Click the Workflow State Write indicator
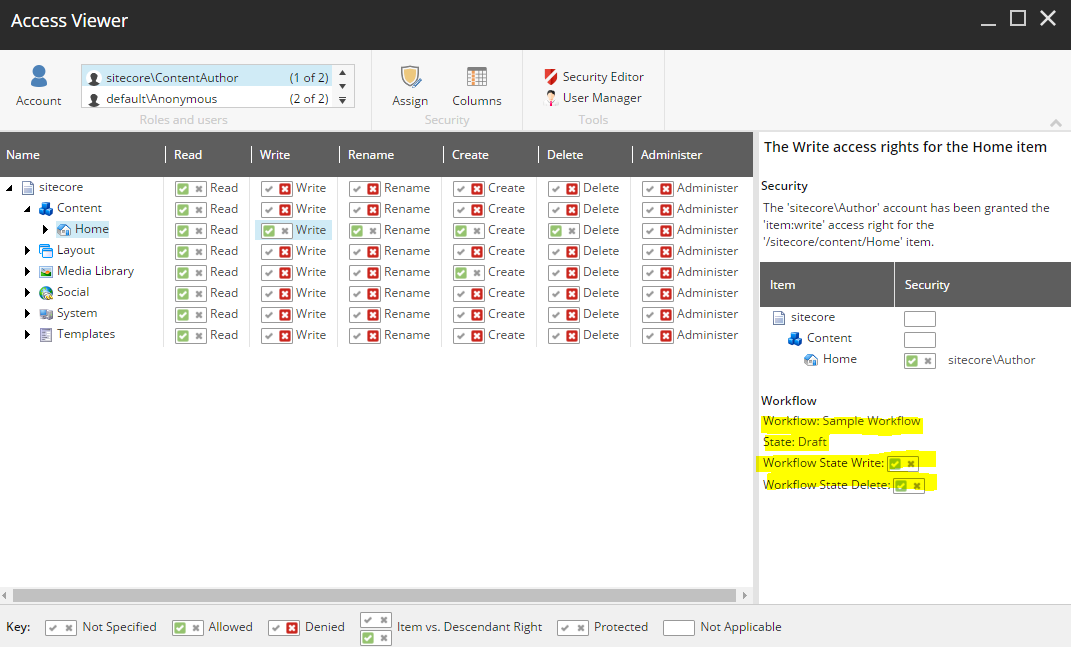Viewport: 1071px width, 647px height. (902, 463)
